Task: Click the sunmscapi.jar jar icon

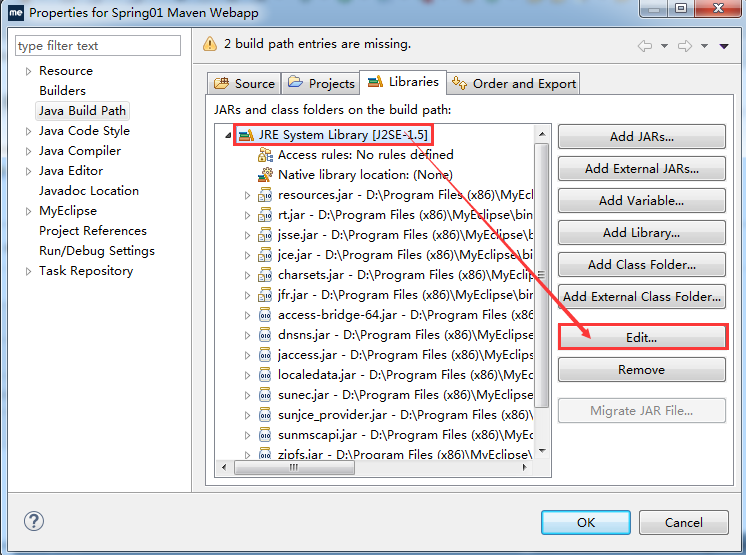Action: tap(265, 435)
